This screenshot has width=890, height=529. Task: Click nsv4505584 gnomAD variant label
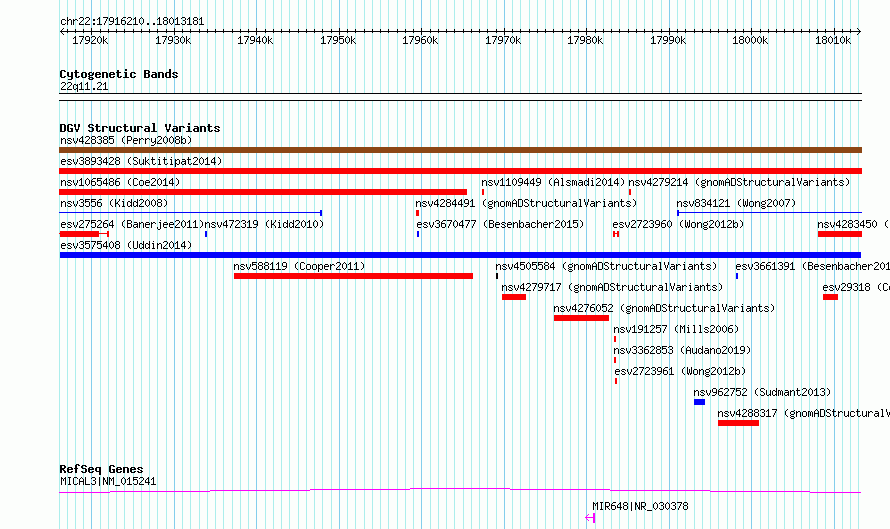point(606,266)
